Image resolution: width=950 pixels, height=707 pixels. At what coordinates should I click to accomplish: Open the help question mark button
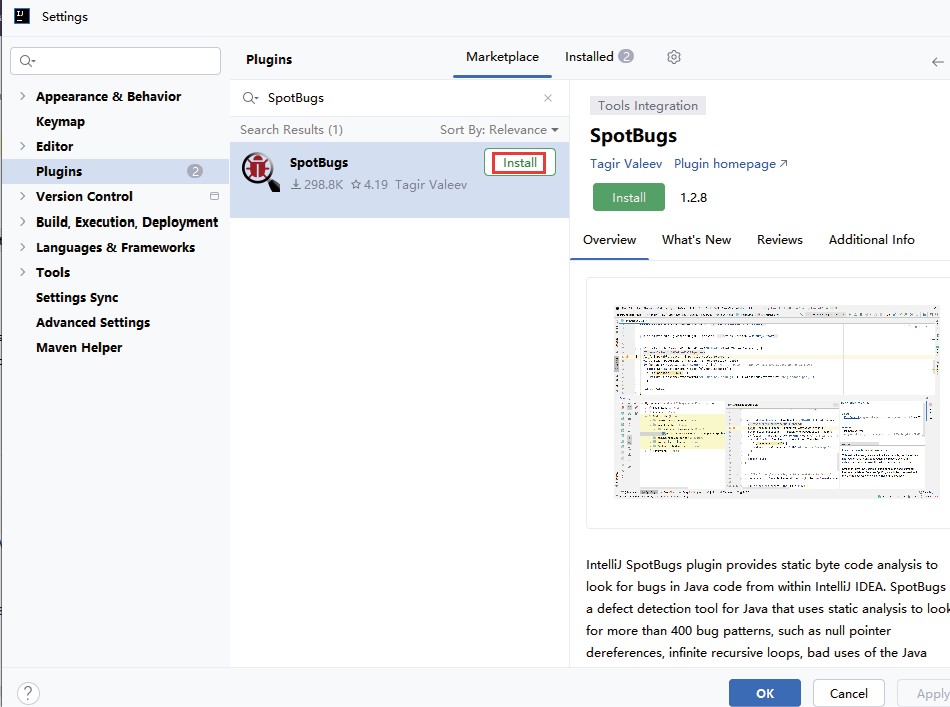click(x=28, y=692)
